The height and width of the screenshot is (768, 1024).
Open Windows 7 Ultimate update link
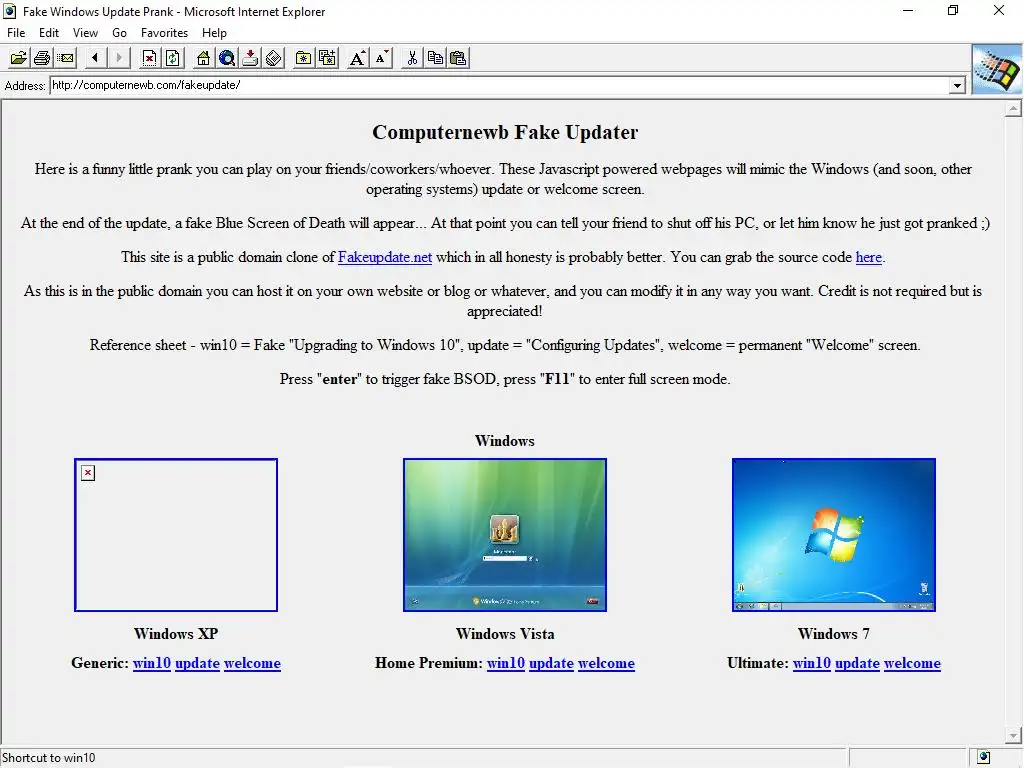[857, 663]
